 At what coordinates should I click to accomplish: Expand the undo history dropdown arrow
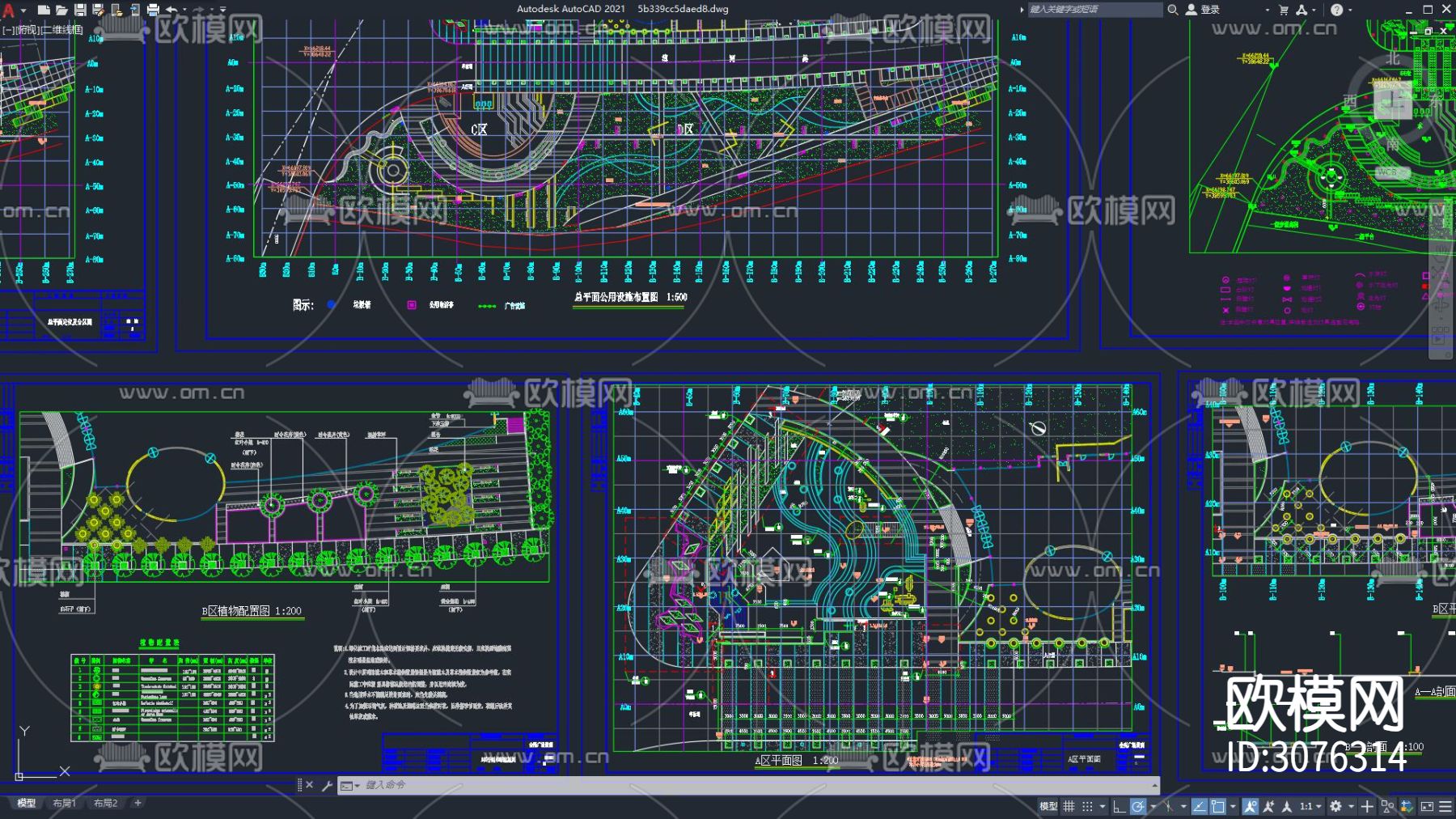tap(185, 10)
